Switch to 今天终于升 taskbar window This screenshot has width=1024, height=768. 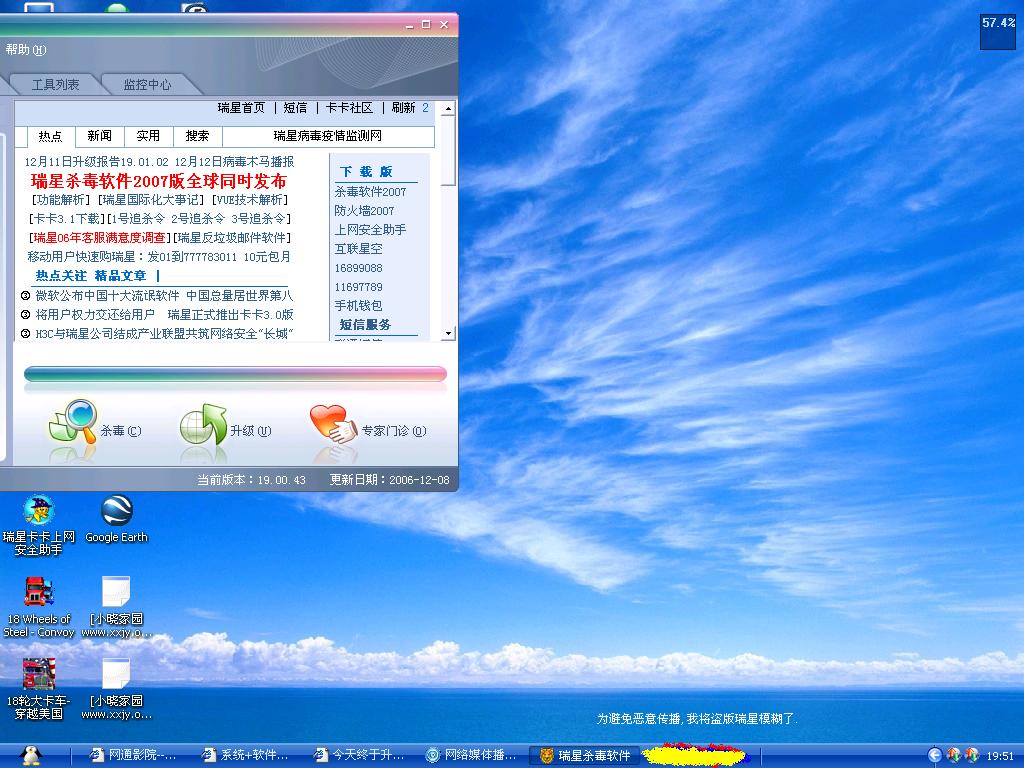(x=358, y=756)
